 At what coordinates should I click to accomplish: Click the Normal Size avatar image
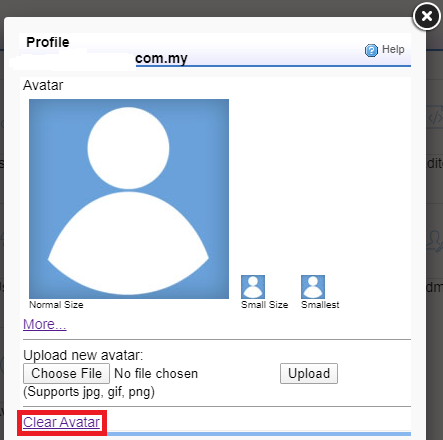(129, 199)
